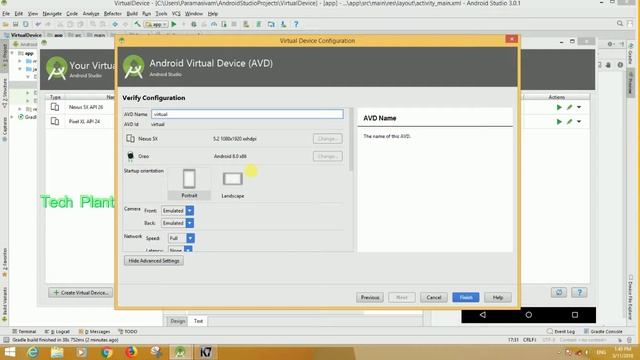This screenshot has width=640, height=360.
Task: Open File Explorer from taskbar
Action: pos(57,352)
